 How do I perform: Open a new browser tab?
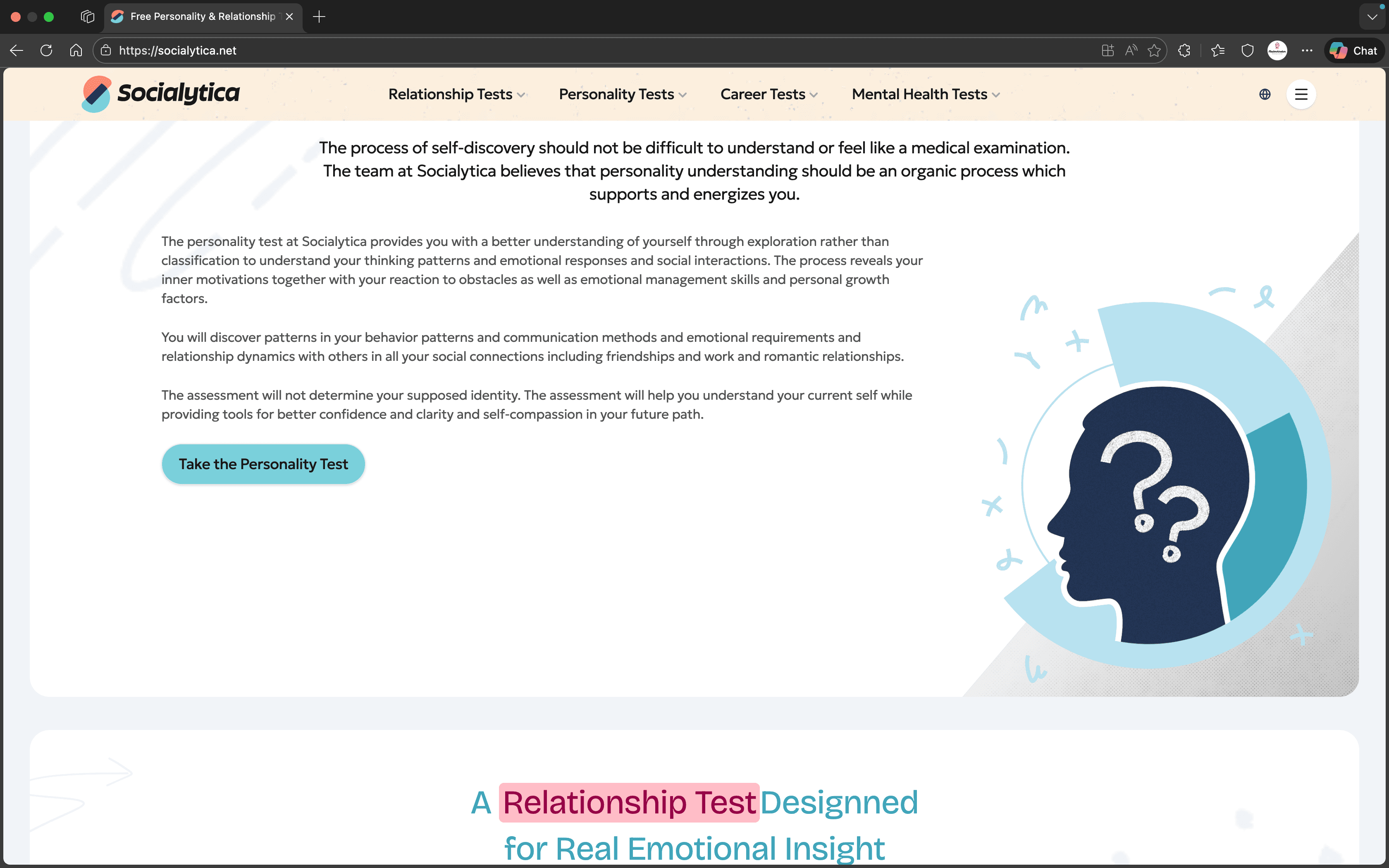319,17
